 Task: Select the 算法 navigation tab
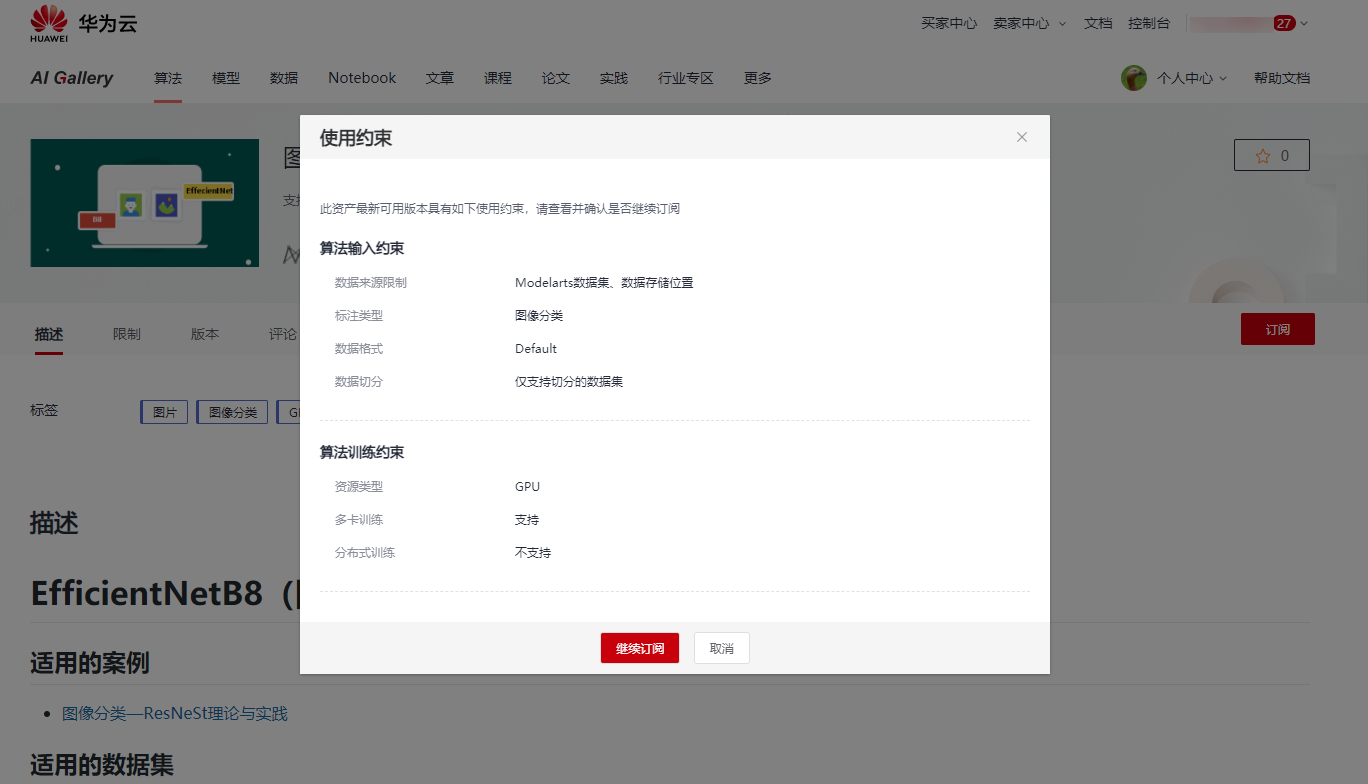(x=168, y=78)
